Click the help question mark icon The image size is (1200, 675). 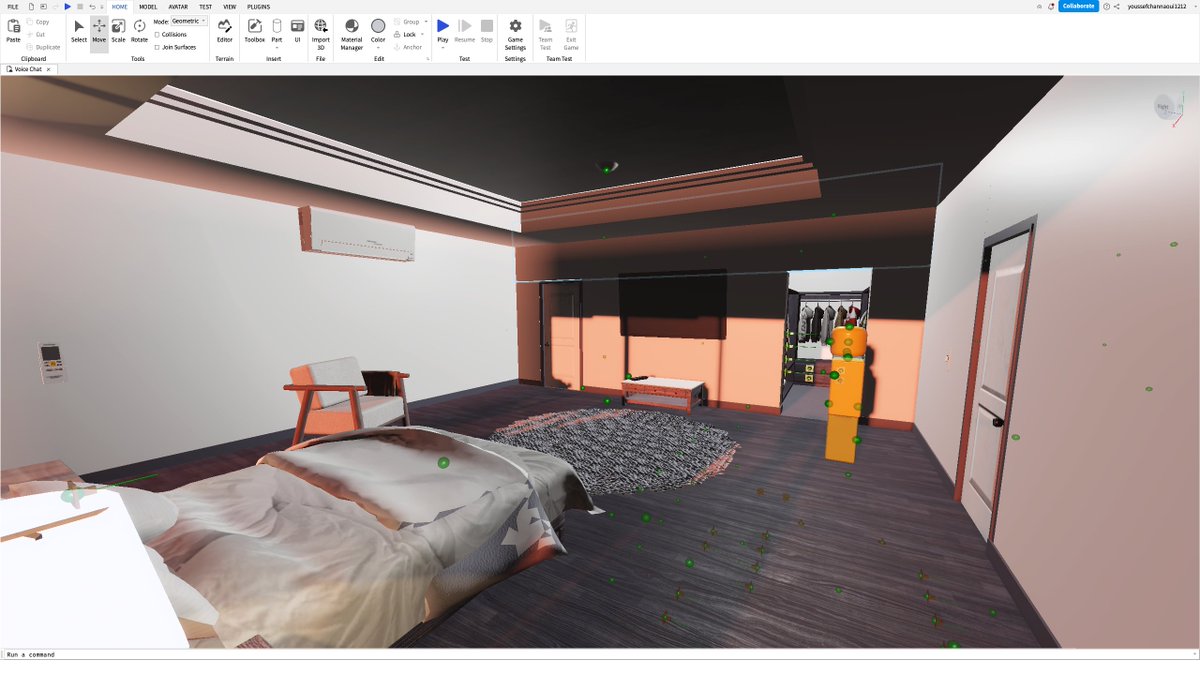pos(1106,6)
